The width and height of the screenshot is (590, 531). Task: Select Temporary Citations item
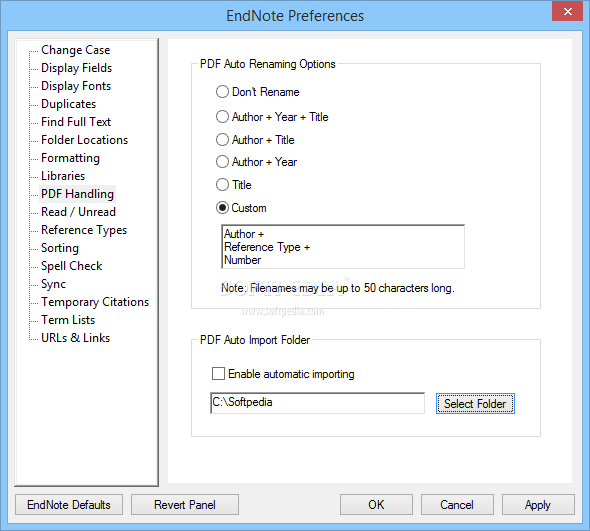tap(95, 302)
